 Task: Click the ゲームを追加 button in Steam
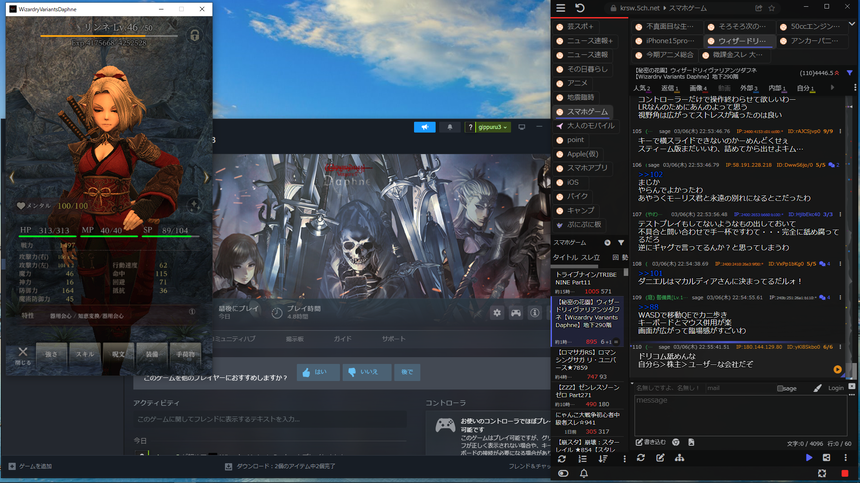pyautogui.click(x=30, y=467)
